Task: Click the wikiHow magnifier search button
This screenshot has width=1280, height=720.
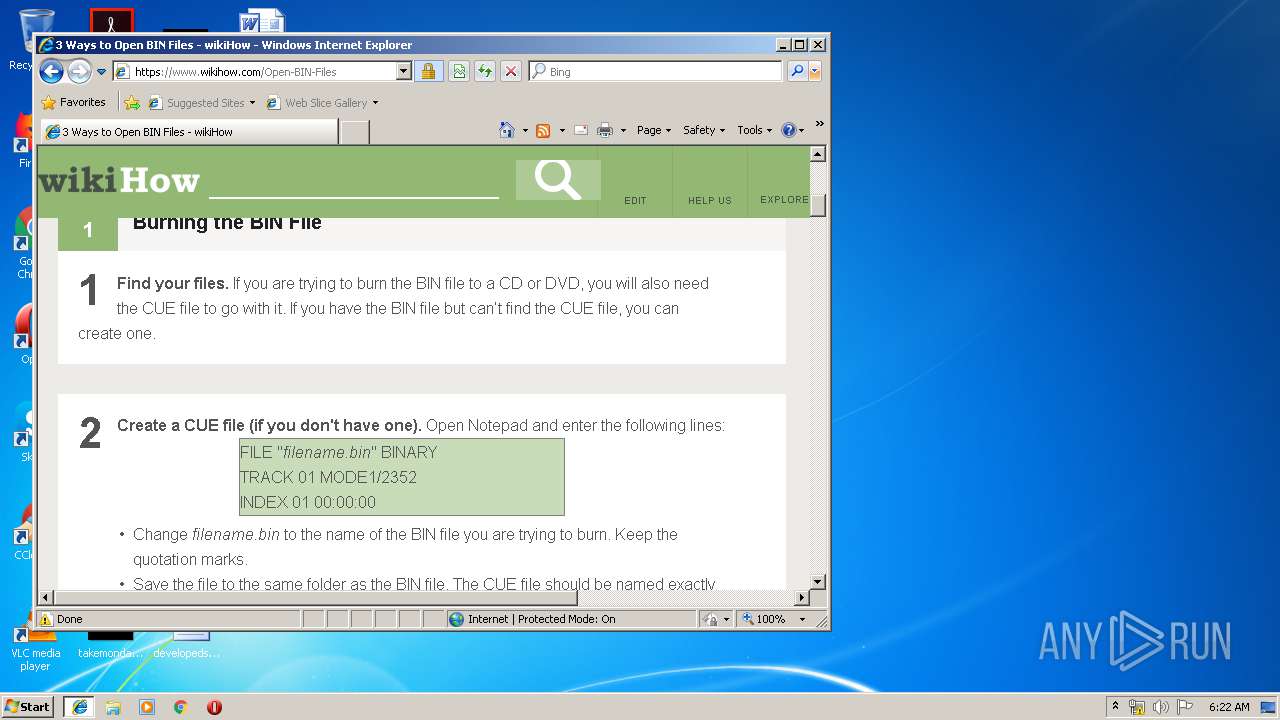Action: click(x=558, y=180)
